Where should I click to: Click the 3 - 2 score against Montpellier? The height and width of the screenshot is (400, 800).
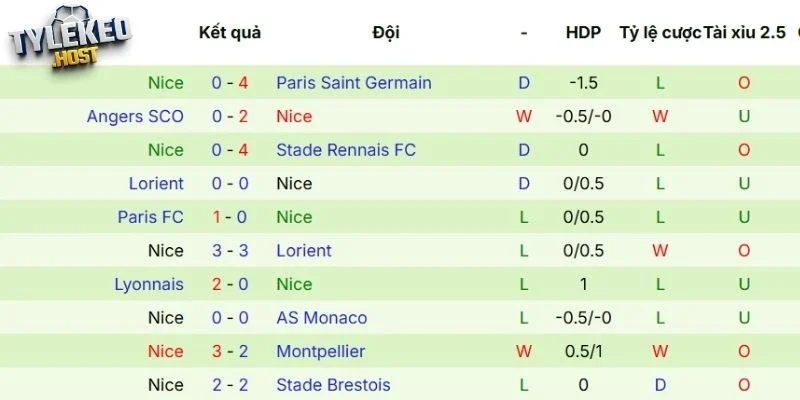(x=230, y=351)
